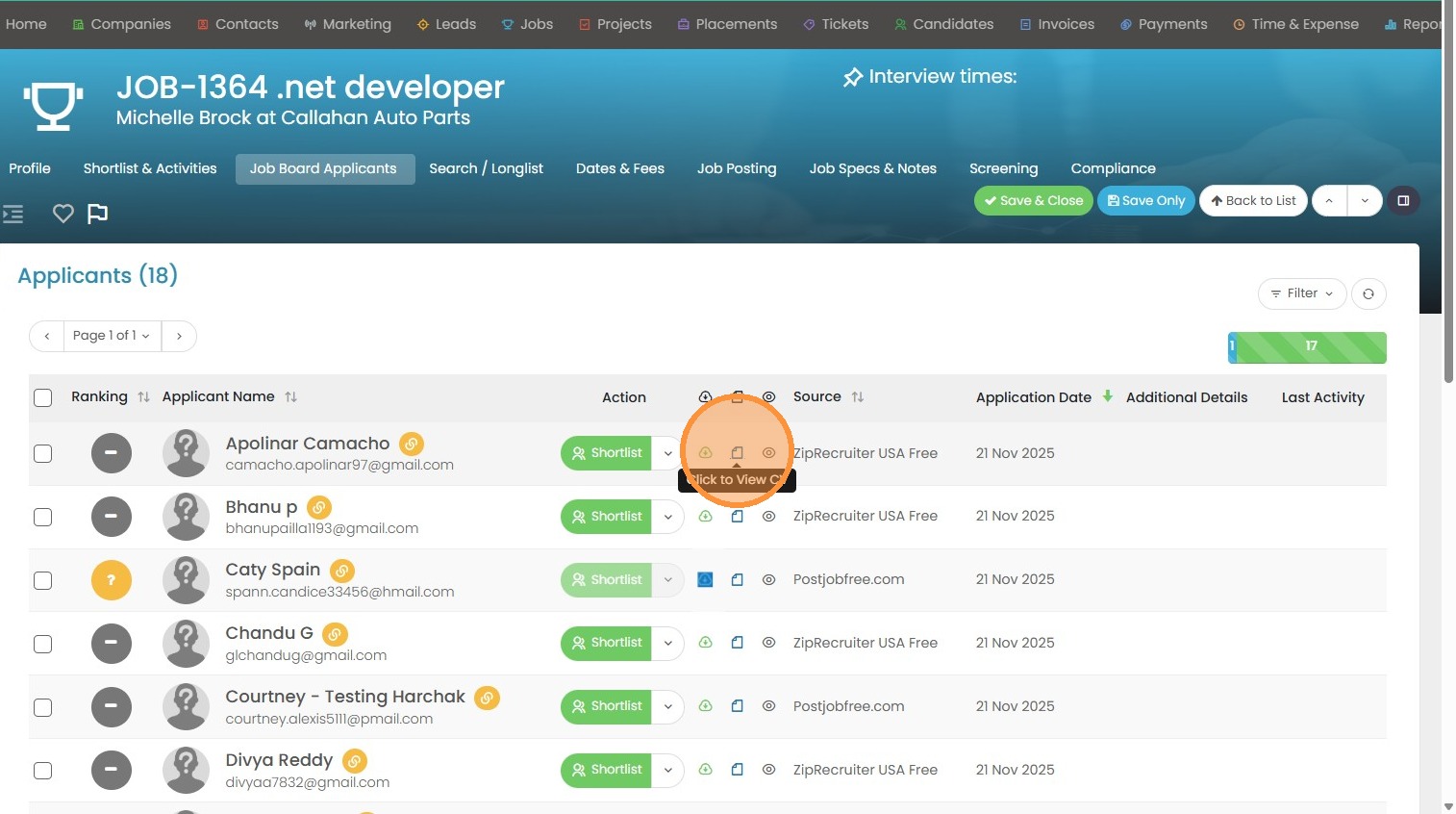Go to previous job with up arrow

point(1329,200)
